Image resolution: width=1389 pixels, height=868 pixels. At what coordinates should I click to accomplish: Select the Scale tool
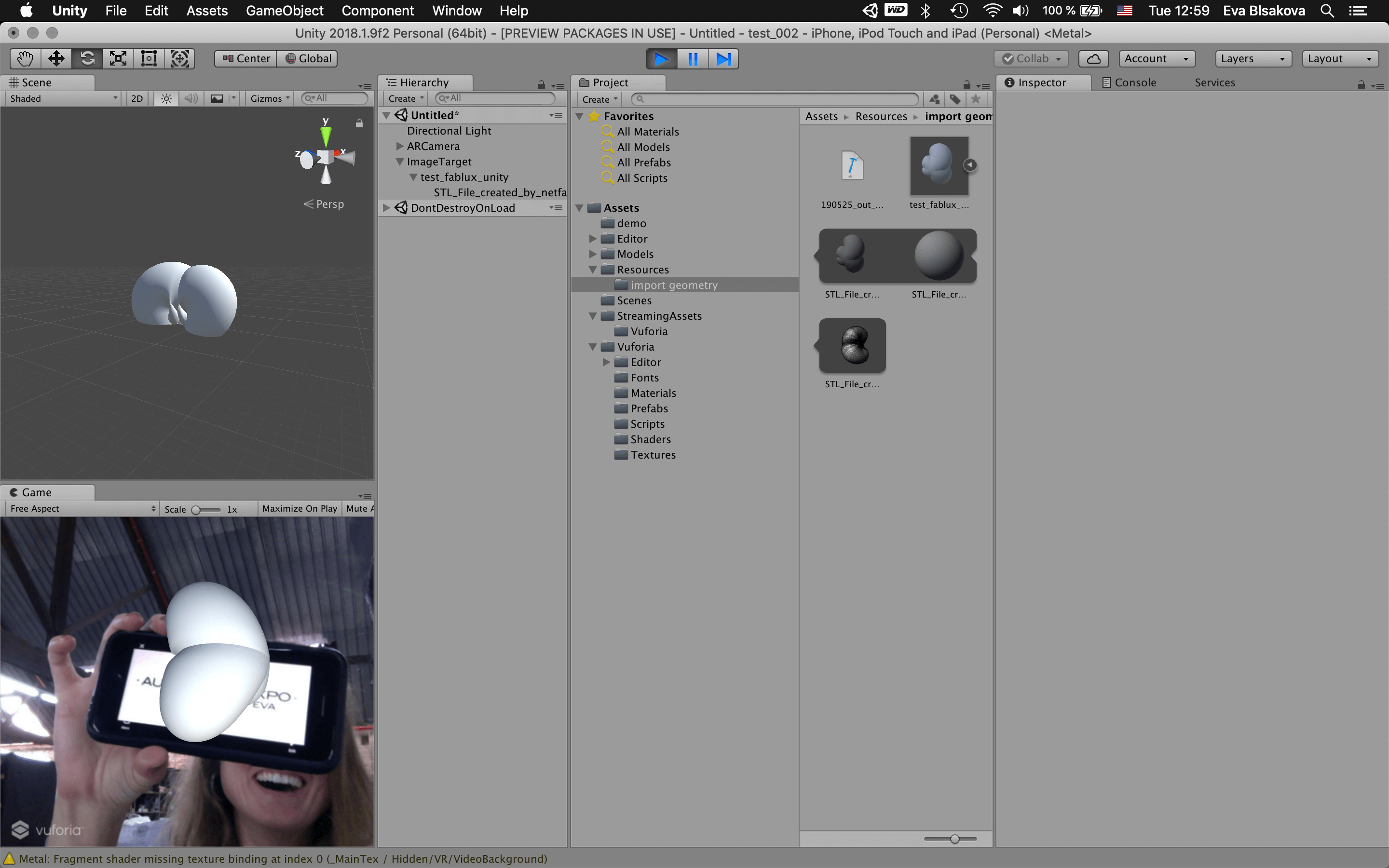click(x=118, y=58)
